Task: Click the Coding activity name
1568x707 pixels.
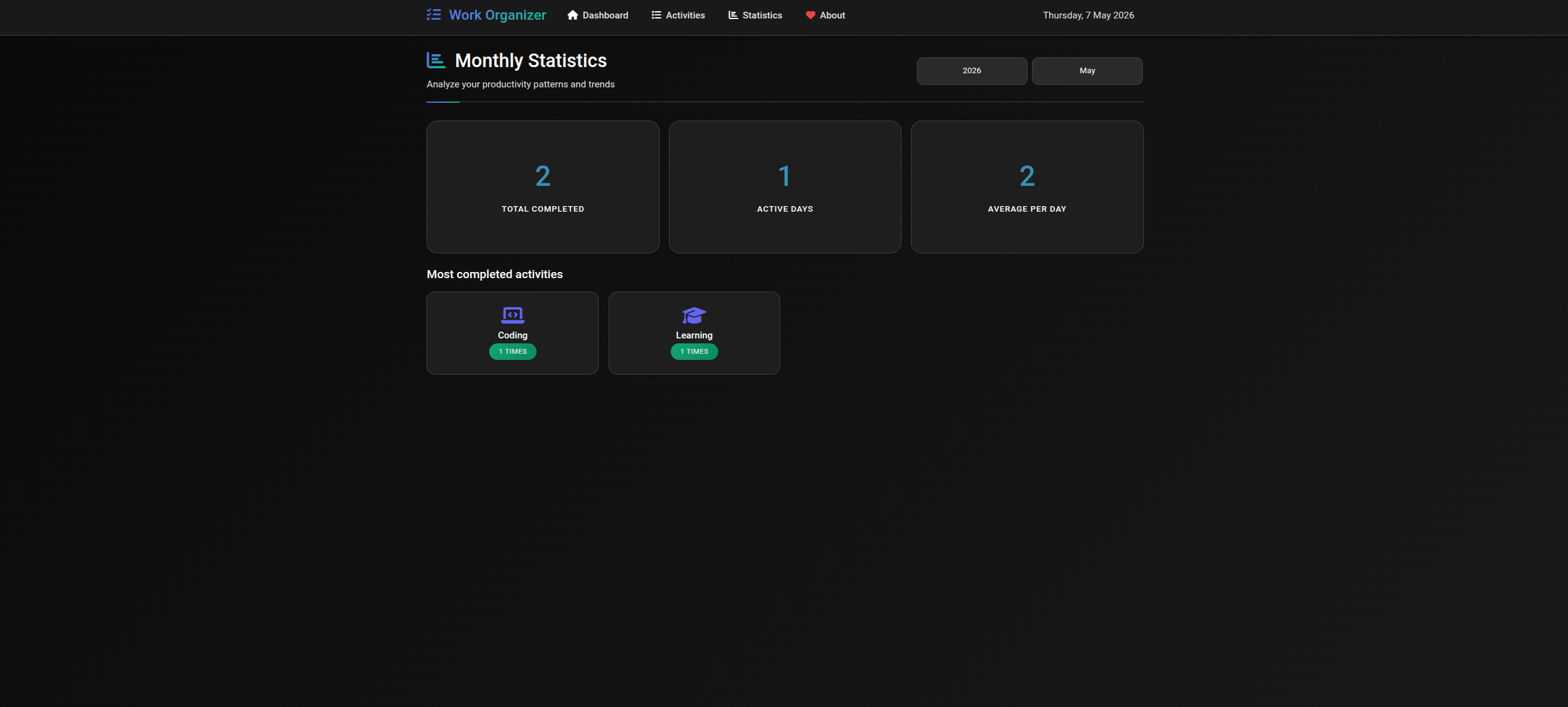Action: coord(513,335)
